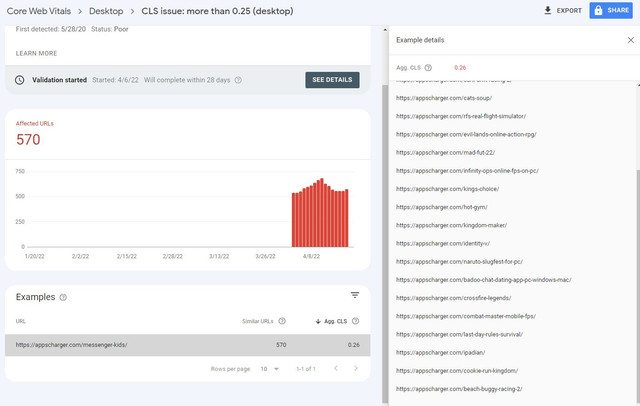Click the clock icon by Validation started
The width and height of the screenshot is (640, 406).
pos(20,80)
